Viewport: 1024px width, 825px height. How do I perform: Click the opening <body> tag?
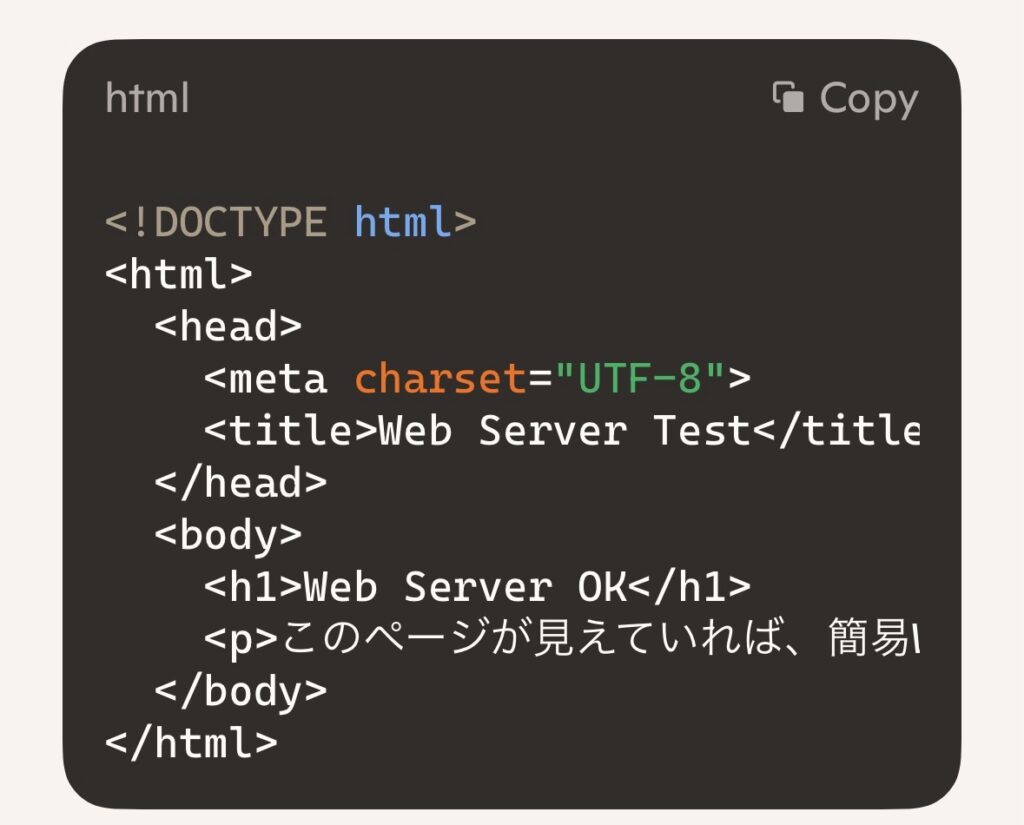tap(228, 535)
